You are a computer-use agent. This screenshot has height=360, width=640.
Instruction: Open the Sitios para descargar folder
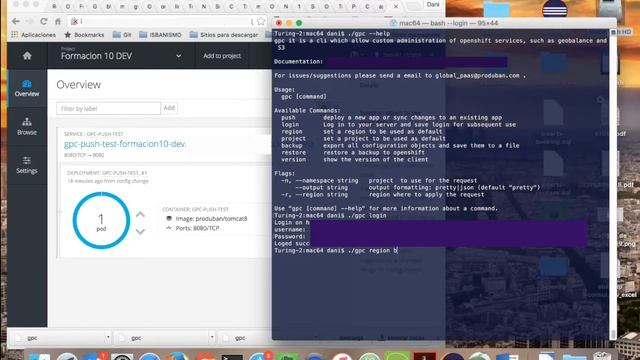click(x=224, y=35)
